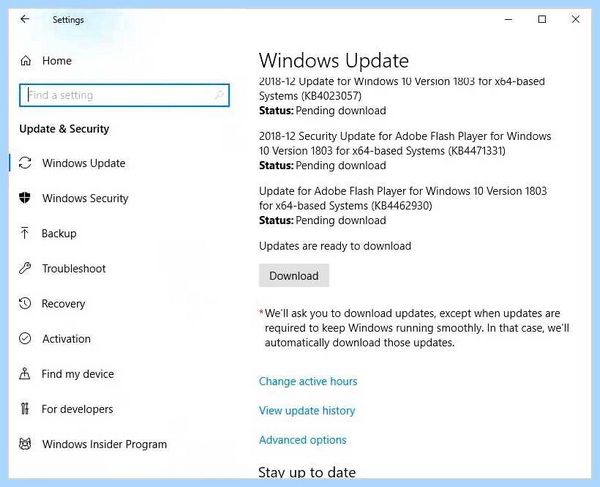The width and height of the screenshot is (600, 487).
Task: Click the 'Stay up to date' heading
Action: [x=307, y=472]
